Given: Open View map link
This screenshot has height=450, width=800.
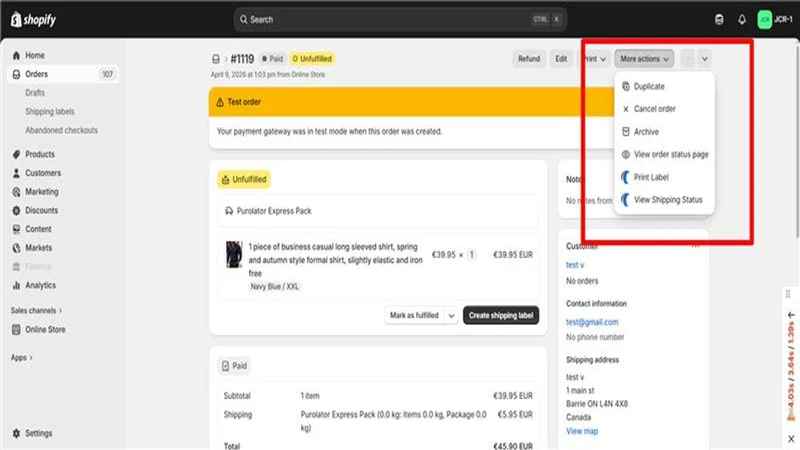Looking at the screenshot, I should [x=582, y=431].
